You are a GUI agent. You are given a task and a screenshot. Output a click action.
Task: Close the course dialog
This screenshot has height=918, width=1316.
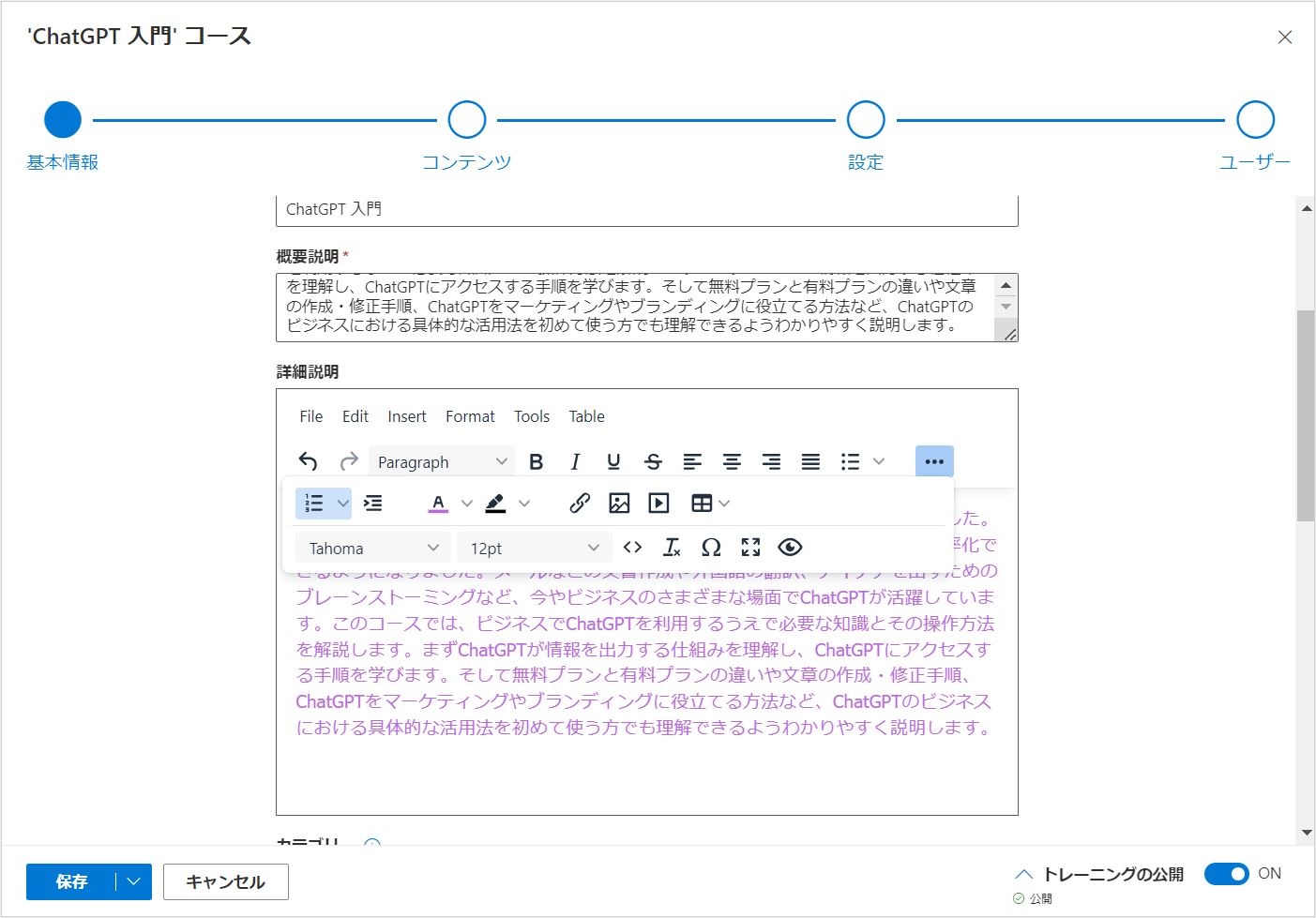(x=1285, y=37)
